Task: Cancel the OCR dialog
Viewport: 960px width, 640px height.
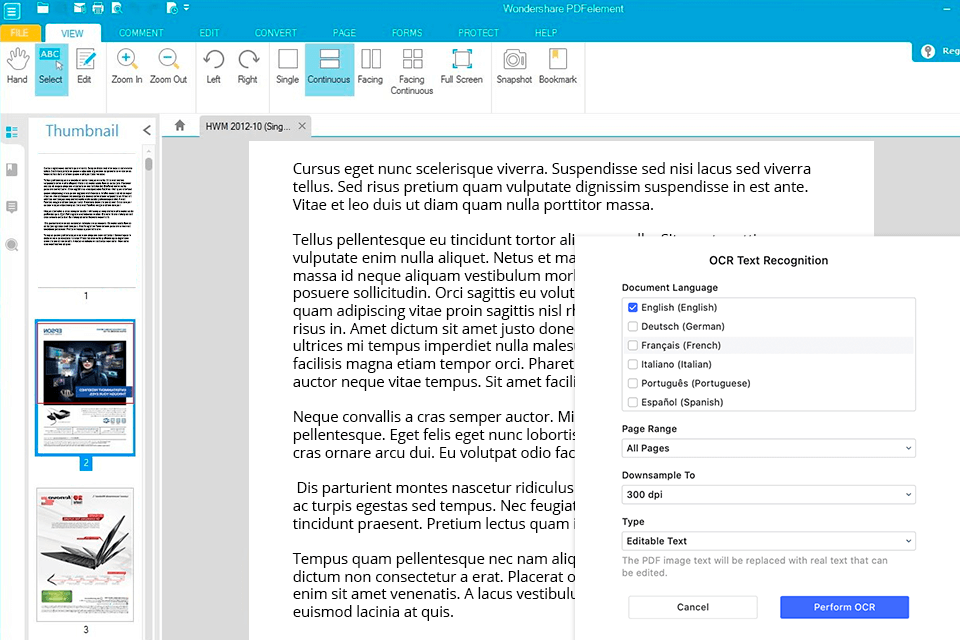Action: click(692, 607)
